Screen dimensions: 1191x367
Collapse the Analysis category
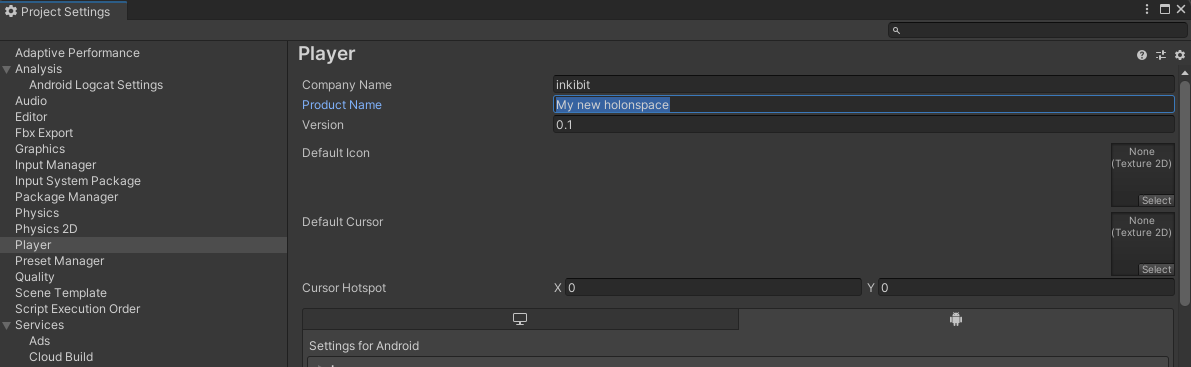coord(7,69)
